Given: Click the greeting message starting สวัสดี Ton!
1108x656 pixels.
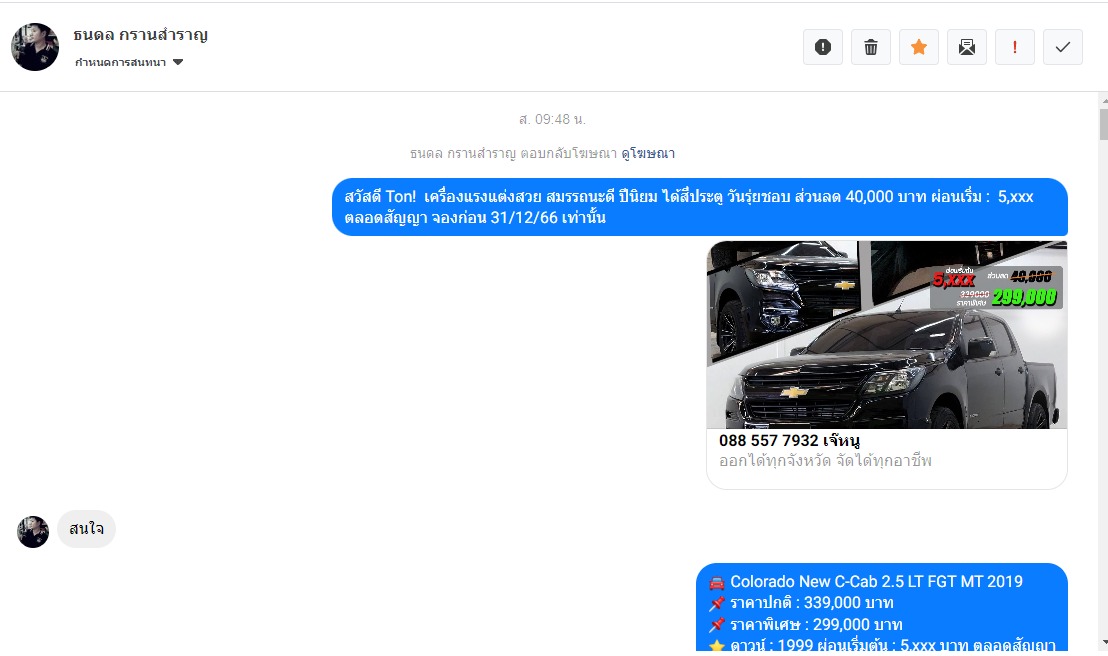Looking at the screenshot, I should [x=700, y=207].
